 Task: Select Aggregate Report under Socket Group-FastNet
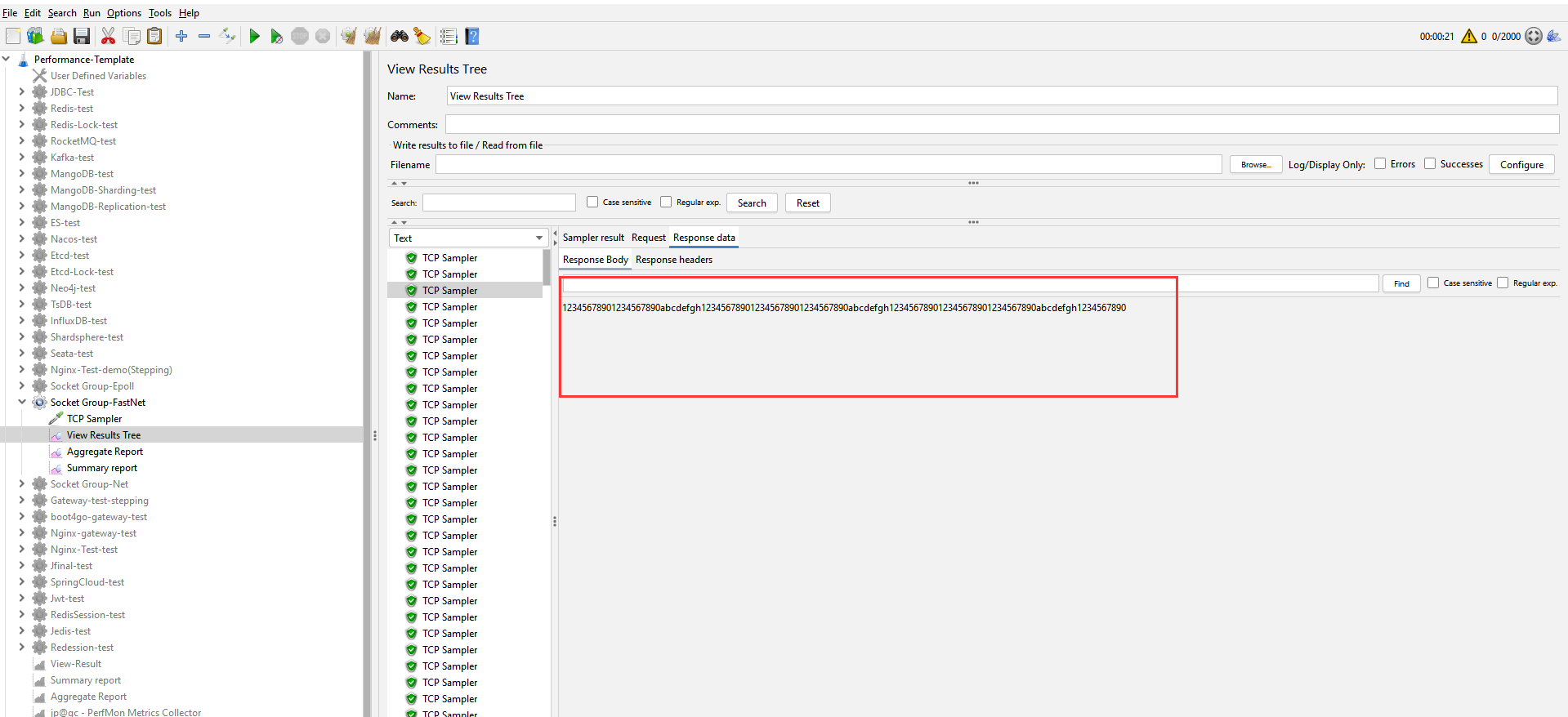point(105,451)
